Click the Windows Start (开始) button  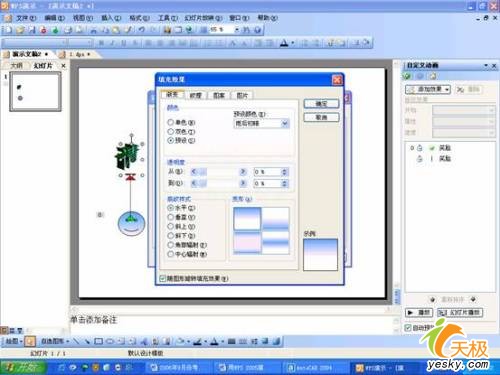coord(23,367)
